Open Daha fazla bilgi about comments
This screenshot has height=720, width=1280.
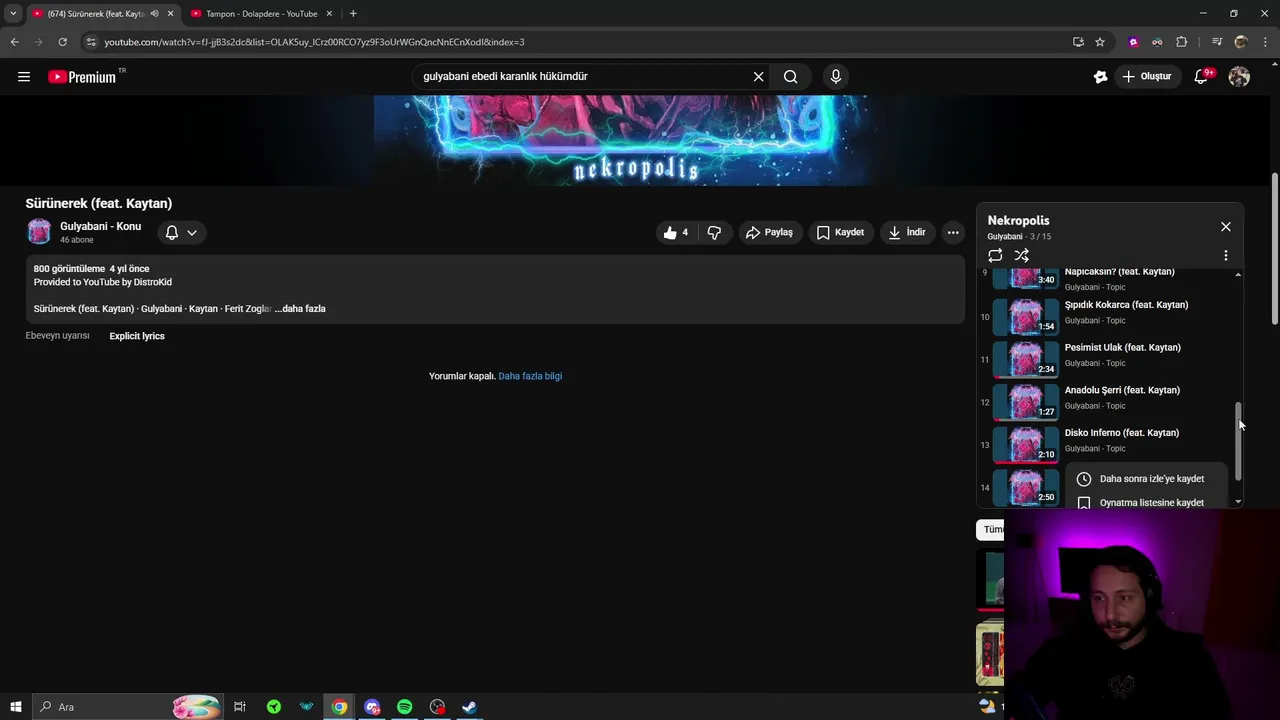[530, 376]
